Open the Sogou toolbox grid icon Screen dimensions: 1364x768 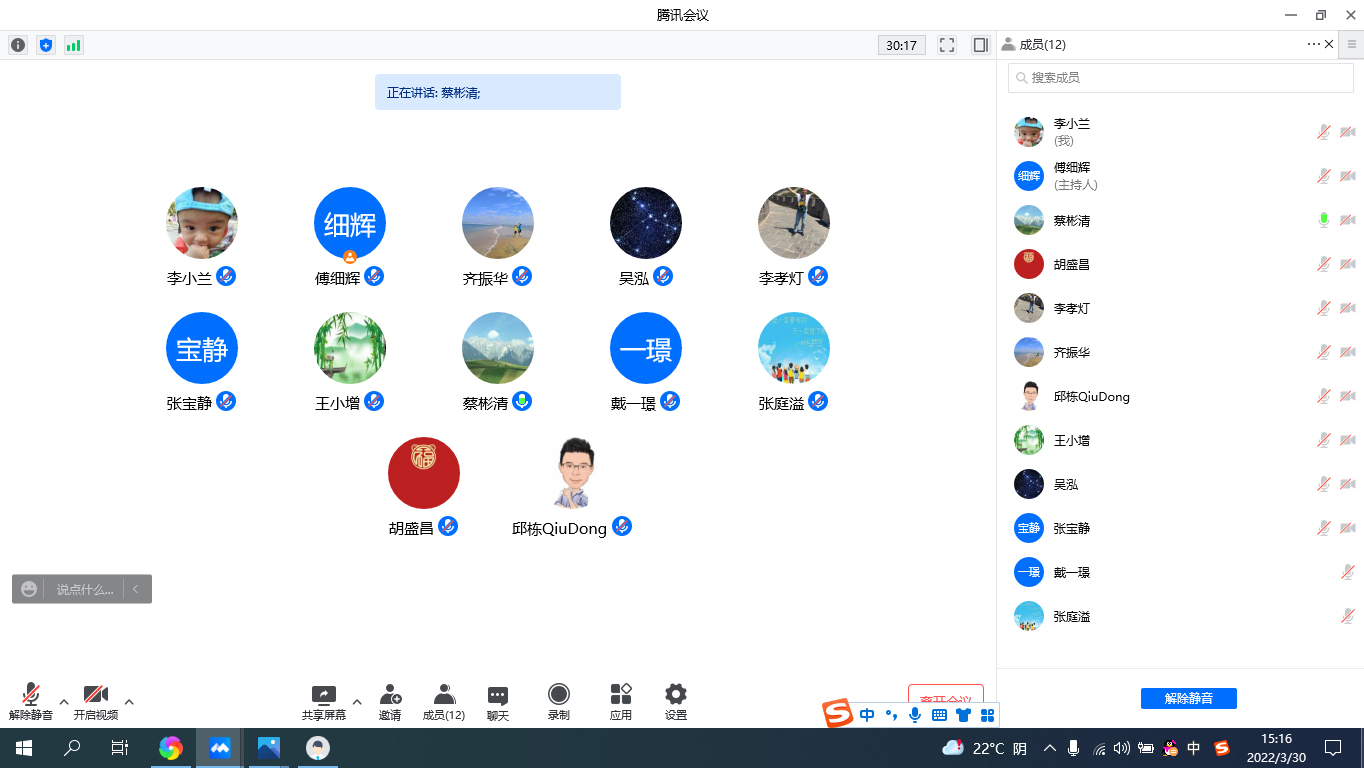tap(987, 715)
